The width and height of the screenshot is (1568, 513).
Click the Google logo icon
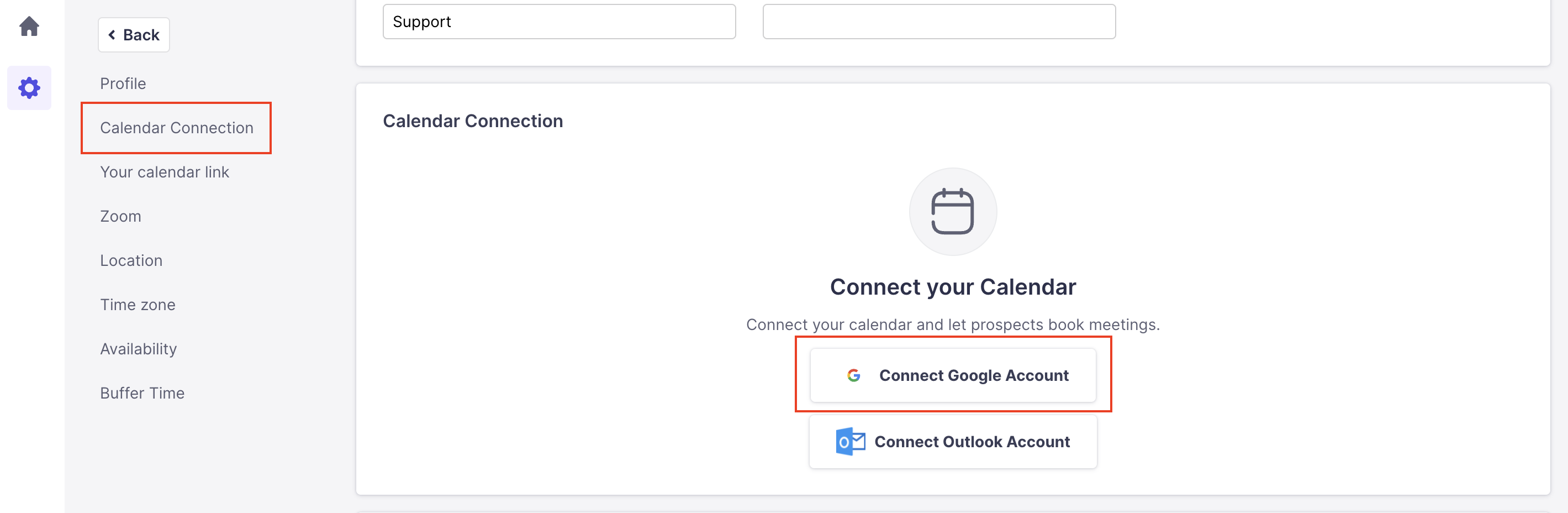pyautogui.click(x=853, y=375)
